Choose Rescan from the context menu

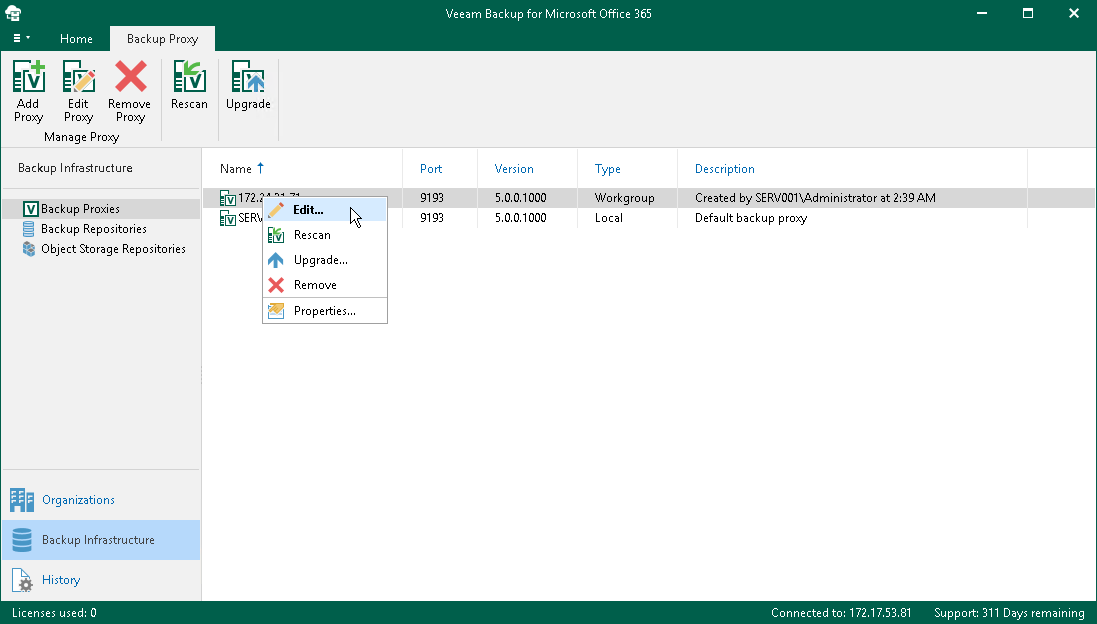tap(325, 235)
